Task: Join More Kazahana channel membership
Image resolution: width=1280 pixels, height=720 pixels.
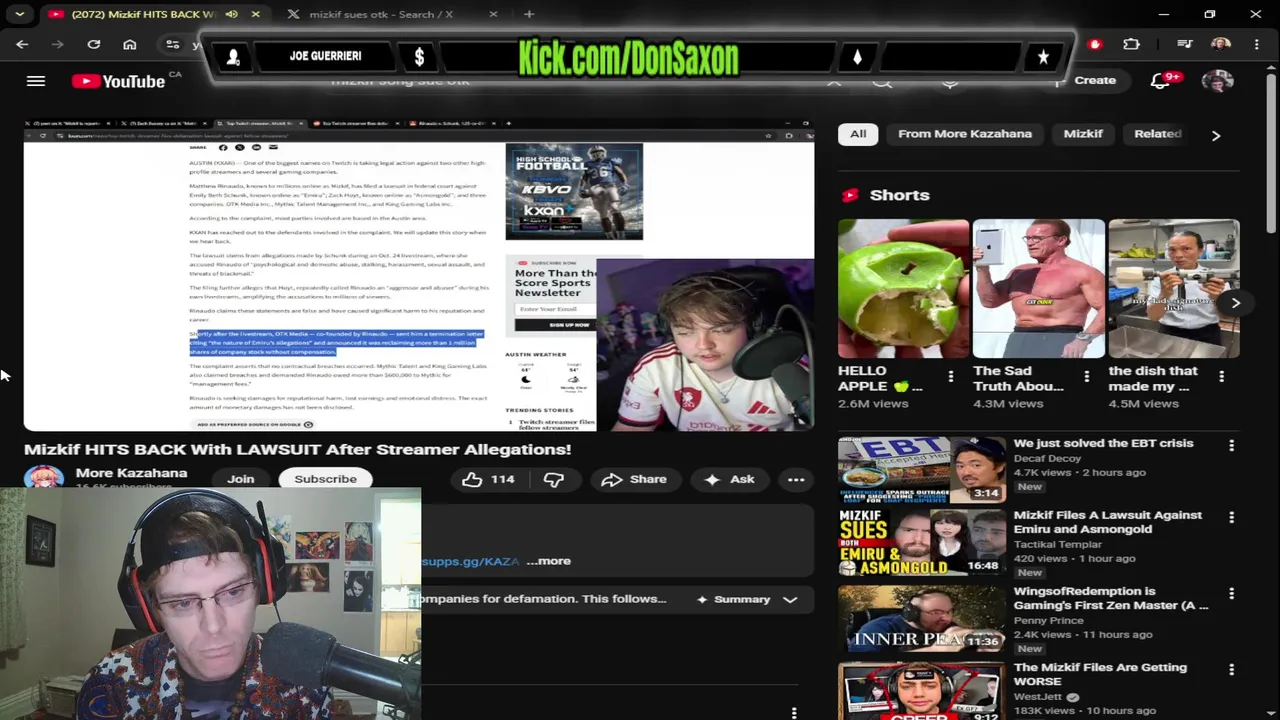Action: click(x=240, y=479)
